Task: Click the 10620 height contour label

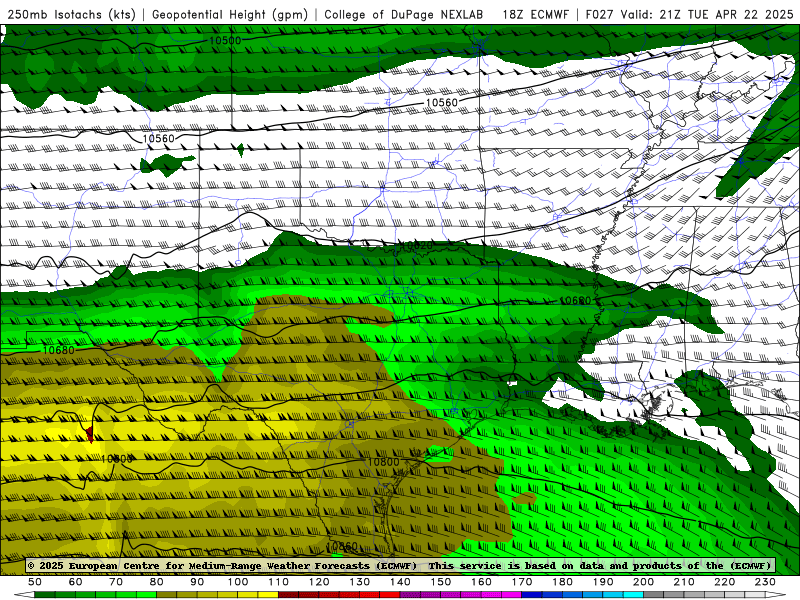Action: pyautogui.click(x=416, y=246)
